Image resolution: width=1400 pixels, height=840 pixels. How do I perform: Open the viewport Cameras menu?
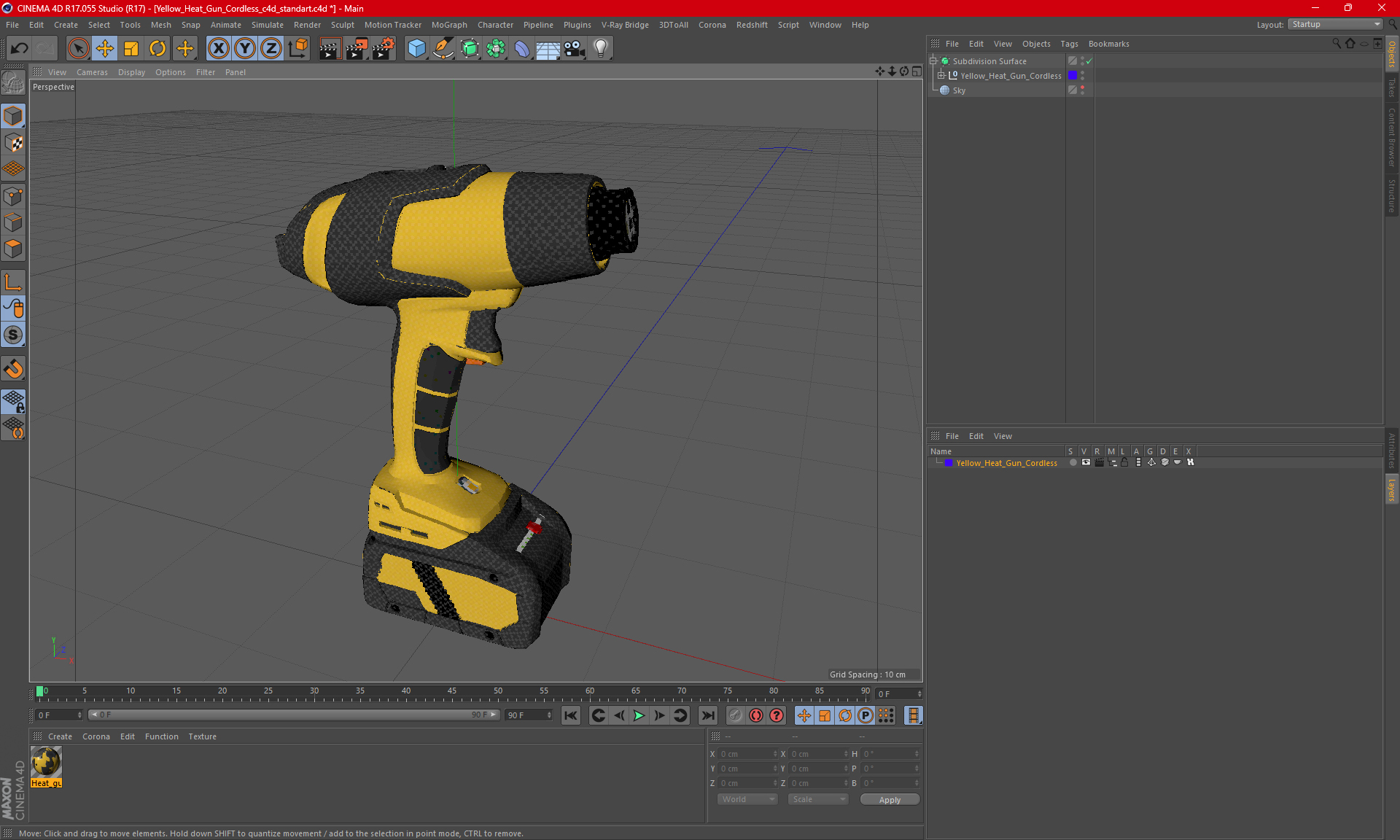pyautogui.click(x=92, y=72)
